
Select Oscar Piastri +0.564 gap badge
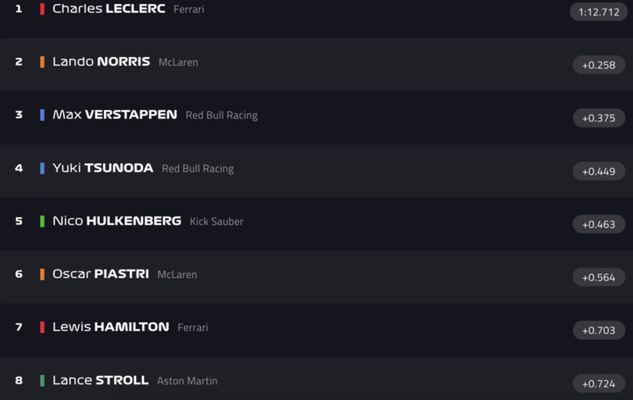(x=599, y=277)
